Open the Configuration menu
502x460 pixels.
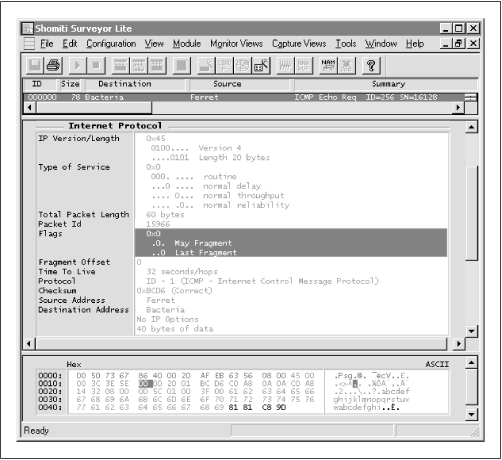pyautogui.click(x=111, y=44)
